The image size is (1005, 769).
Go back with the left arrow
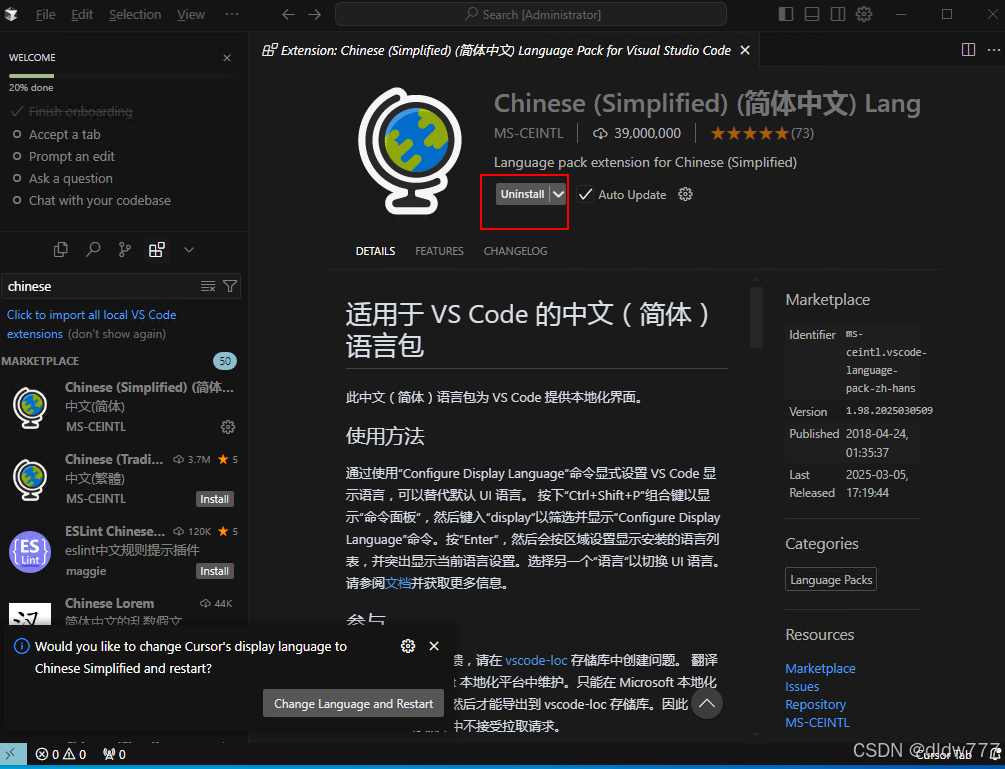click(x=288, y=14)
